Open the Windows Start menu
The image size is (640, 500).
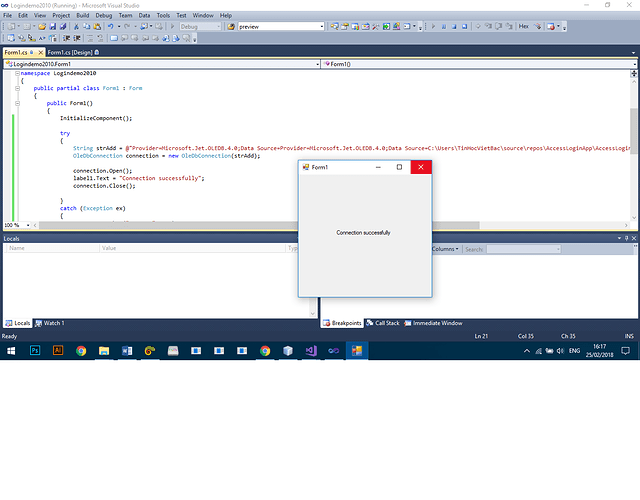(11, 351)
